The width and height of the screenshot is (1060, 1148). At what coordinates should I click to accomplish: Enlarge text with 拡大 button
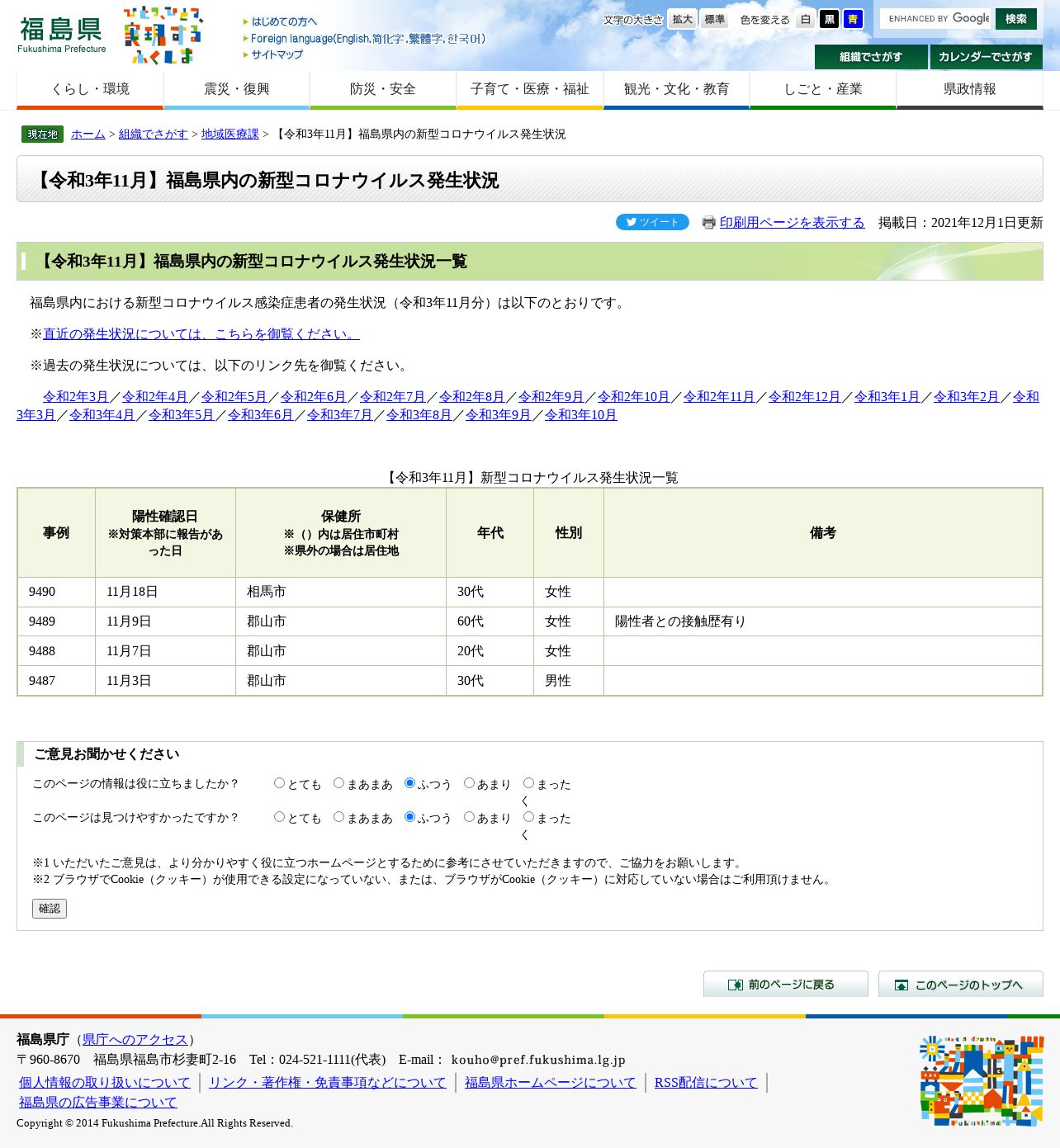point(683,19)
